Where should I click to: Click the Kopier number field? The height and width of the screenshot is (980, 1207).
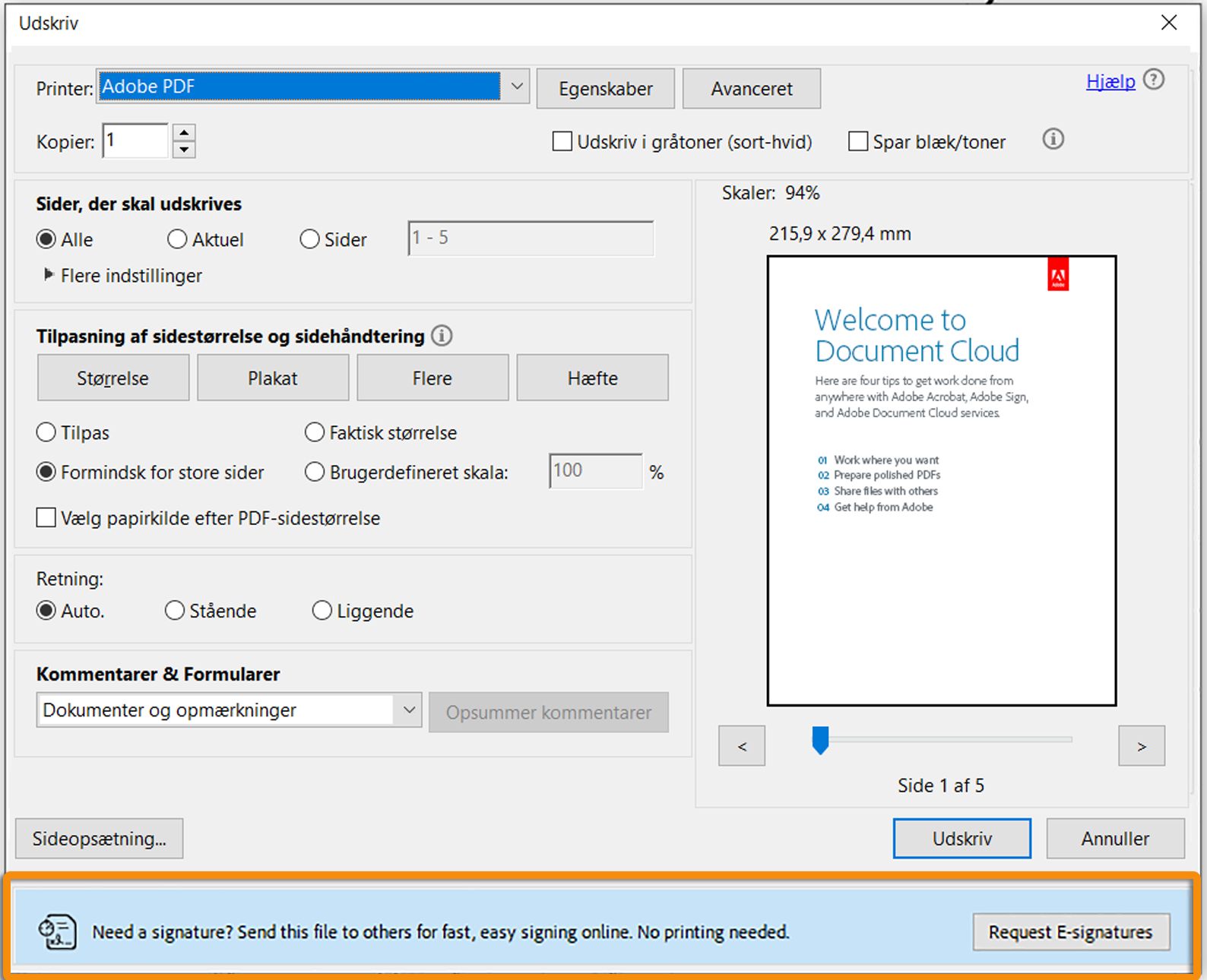click(x=135, y=141)
